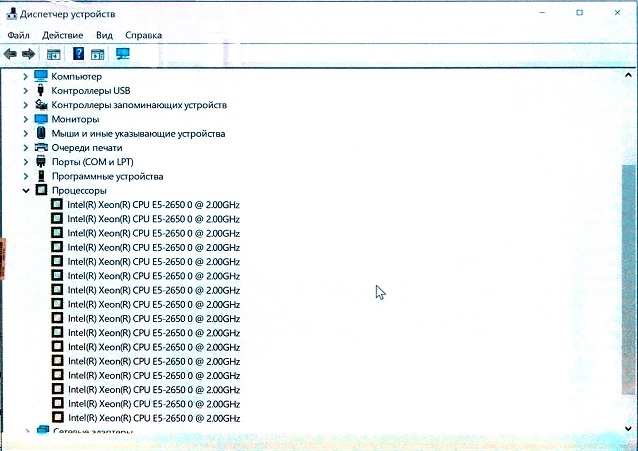Click the Контроллеры USB plug icon
The height and width of the screenshot is (451, 638).
pos(40,90)
